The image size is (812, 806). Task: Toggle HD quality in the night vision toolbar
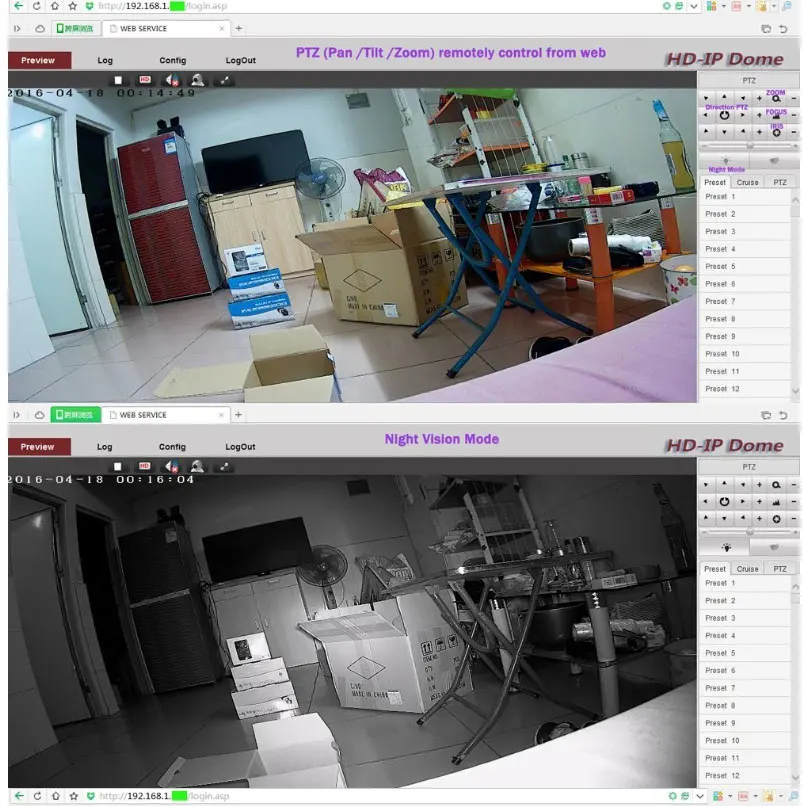tap(144, 466)
